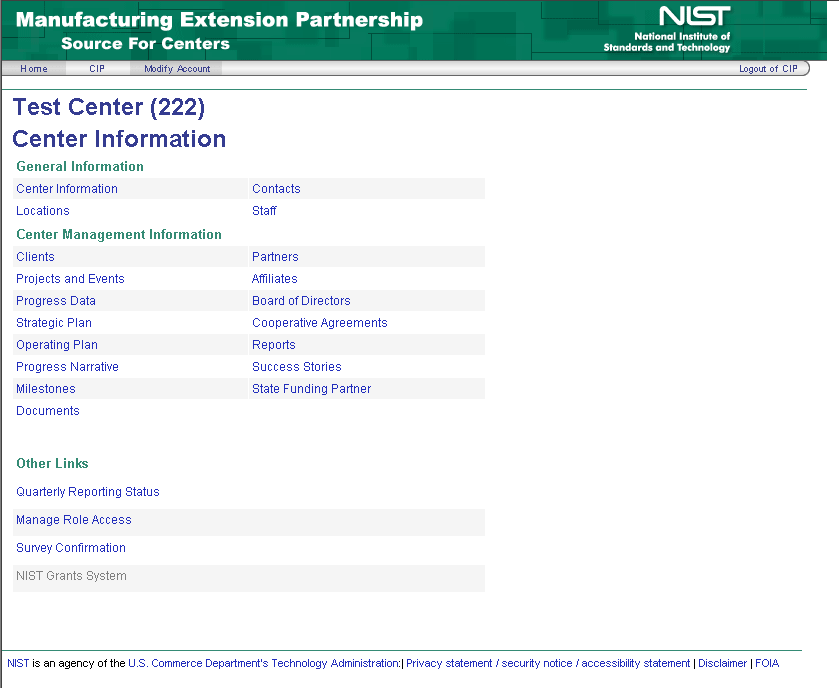Open the Strategic Plan link
Viewport: 839px width, 688px height.
pyautogui.click(x=54, y=323)
